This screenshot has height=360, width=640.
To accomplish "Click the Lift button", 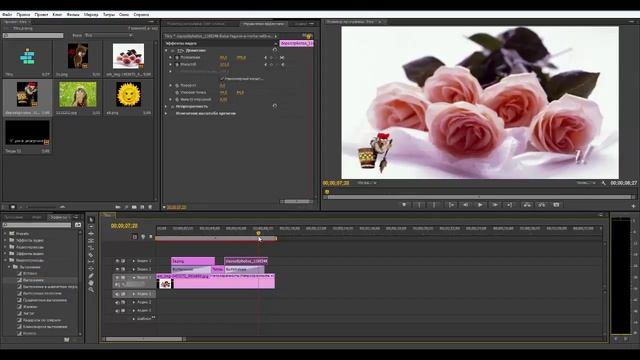I will tap(527, 205).
